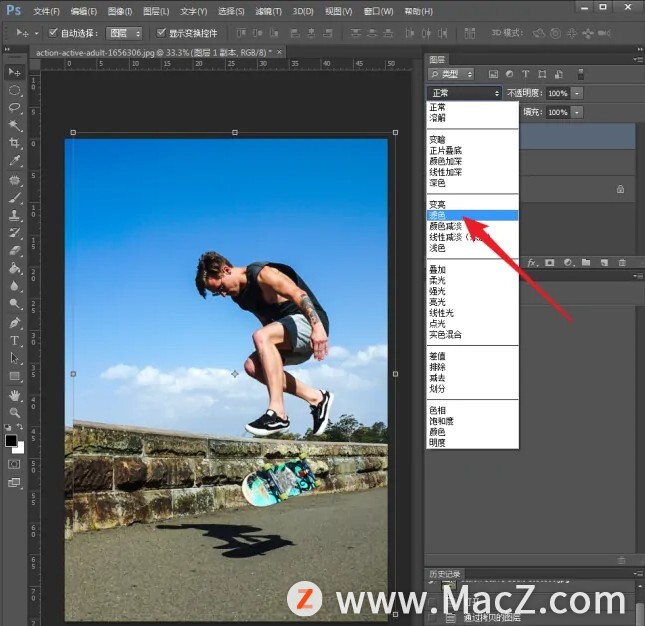Click the delete layer trash icon

pos(621,263)
